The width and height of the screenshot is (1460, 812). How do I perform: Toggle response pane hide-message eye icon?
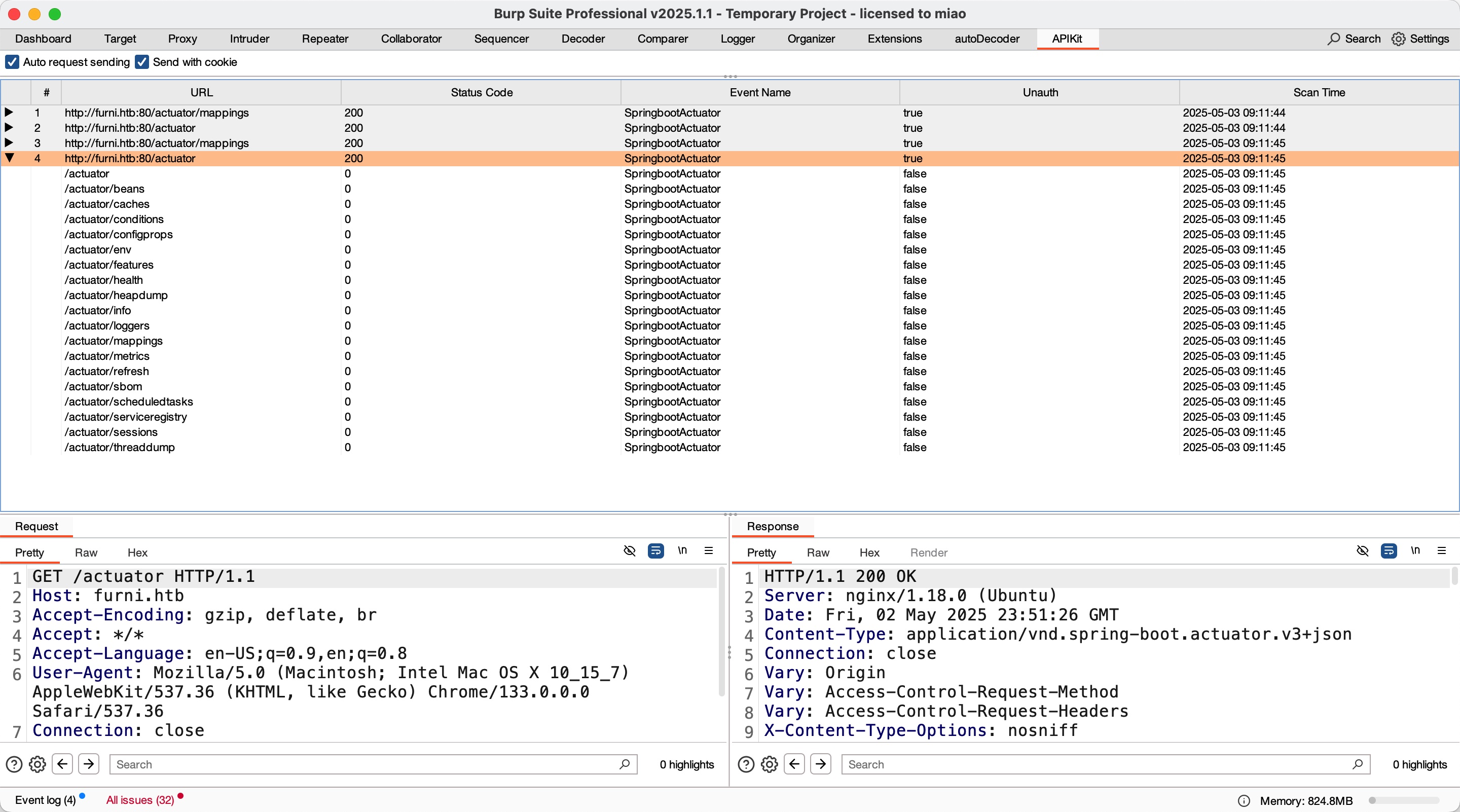click(1363, 551)
